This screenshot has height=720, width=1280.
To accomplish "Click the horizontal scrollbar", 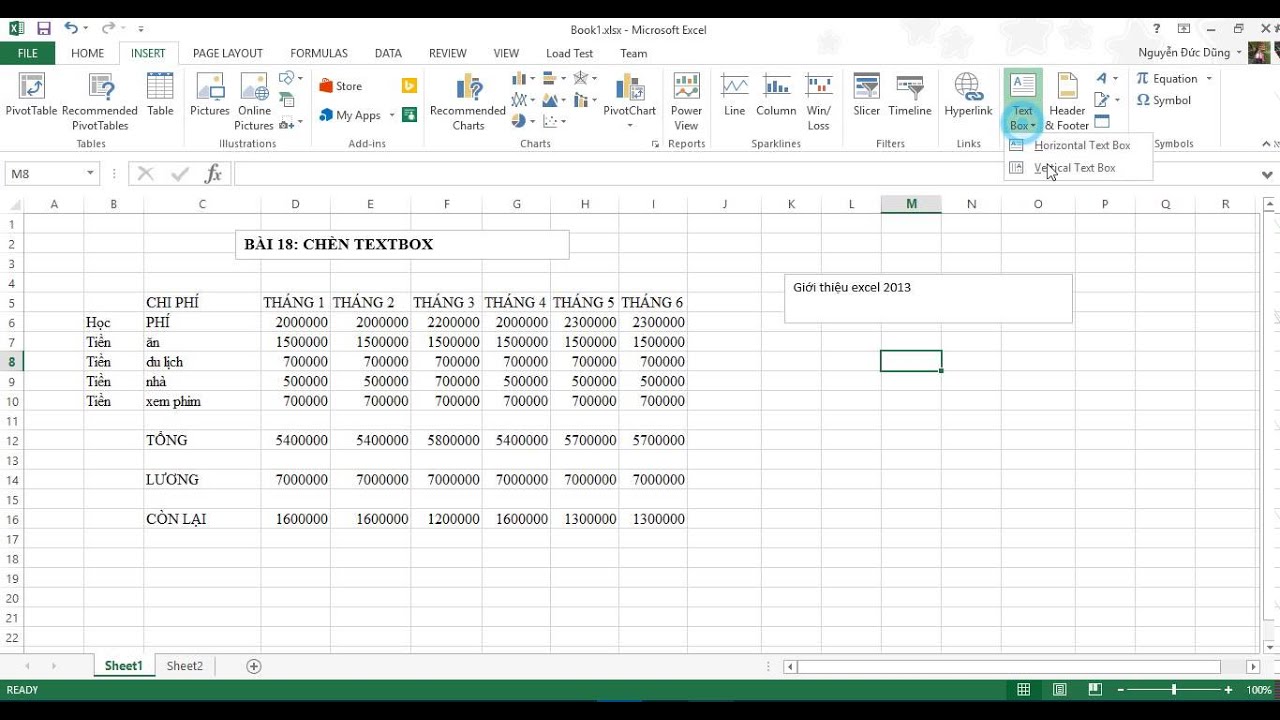I will pyautogui.click(x=1008, y=666).
